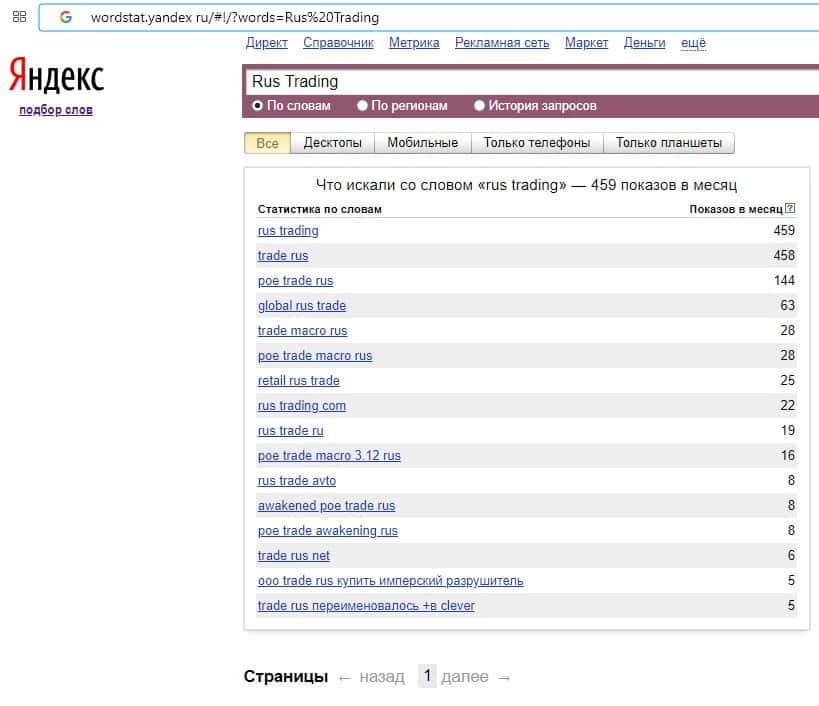Open the global rus trade keyword
819x706 pixels.
[x=301, y=306]
